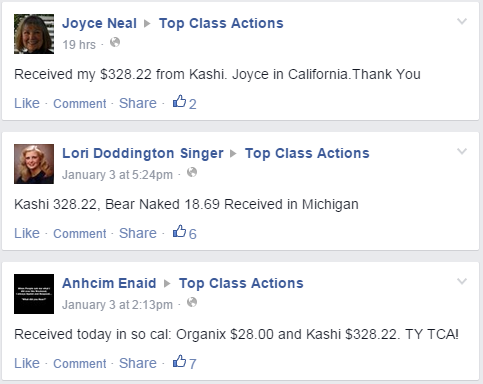Open Joyce Neal's profile picture
The height and width of the screenshot is (384, 483).
pos(34,34)
